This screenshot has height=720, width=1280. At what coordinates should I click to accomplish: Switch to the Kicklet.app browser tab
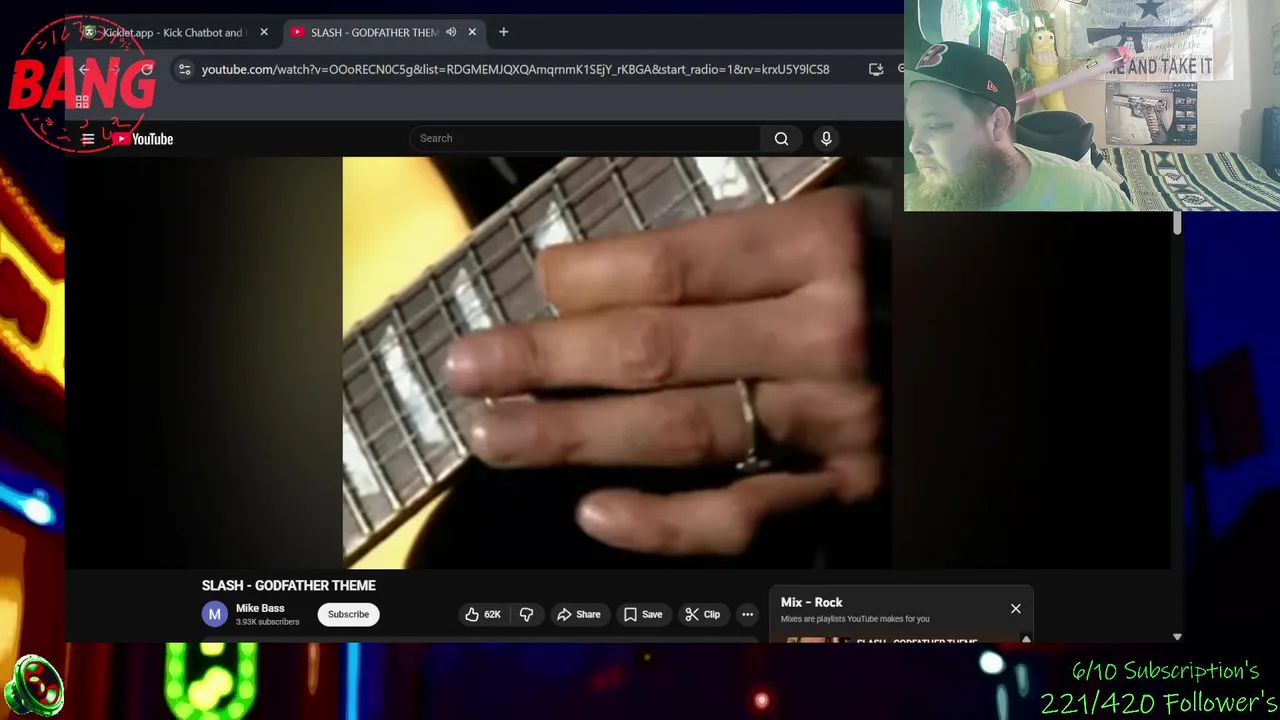(x=175, y=32)
